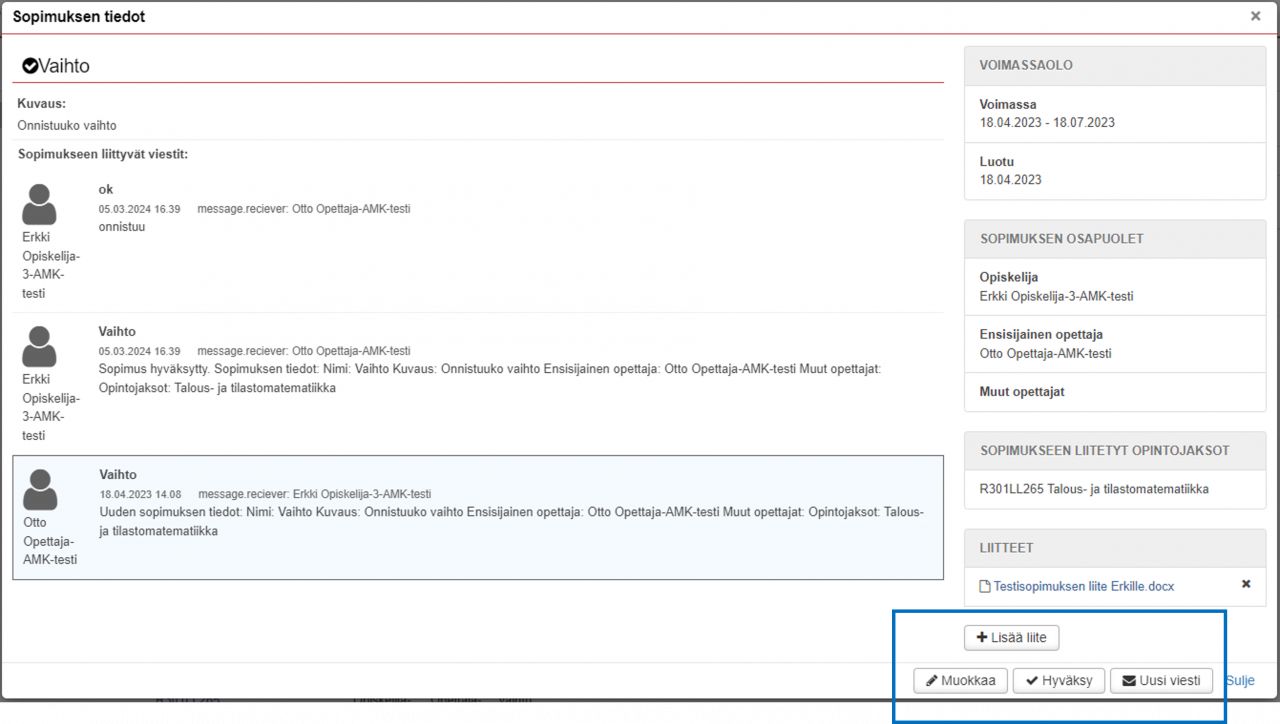Click the Muokkaa button

pyautogui.click(x=960, y=681)
